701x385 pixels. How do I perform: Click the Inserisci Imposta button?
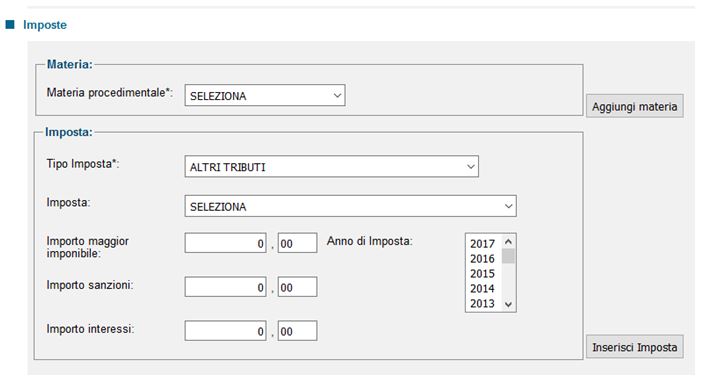click(x=634, y=347)
